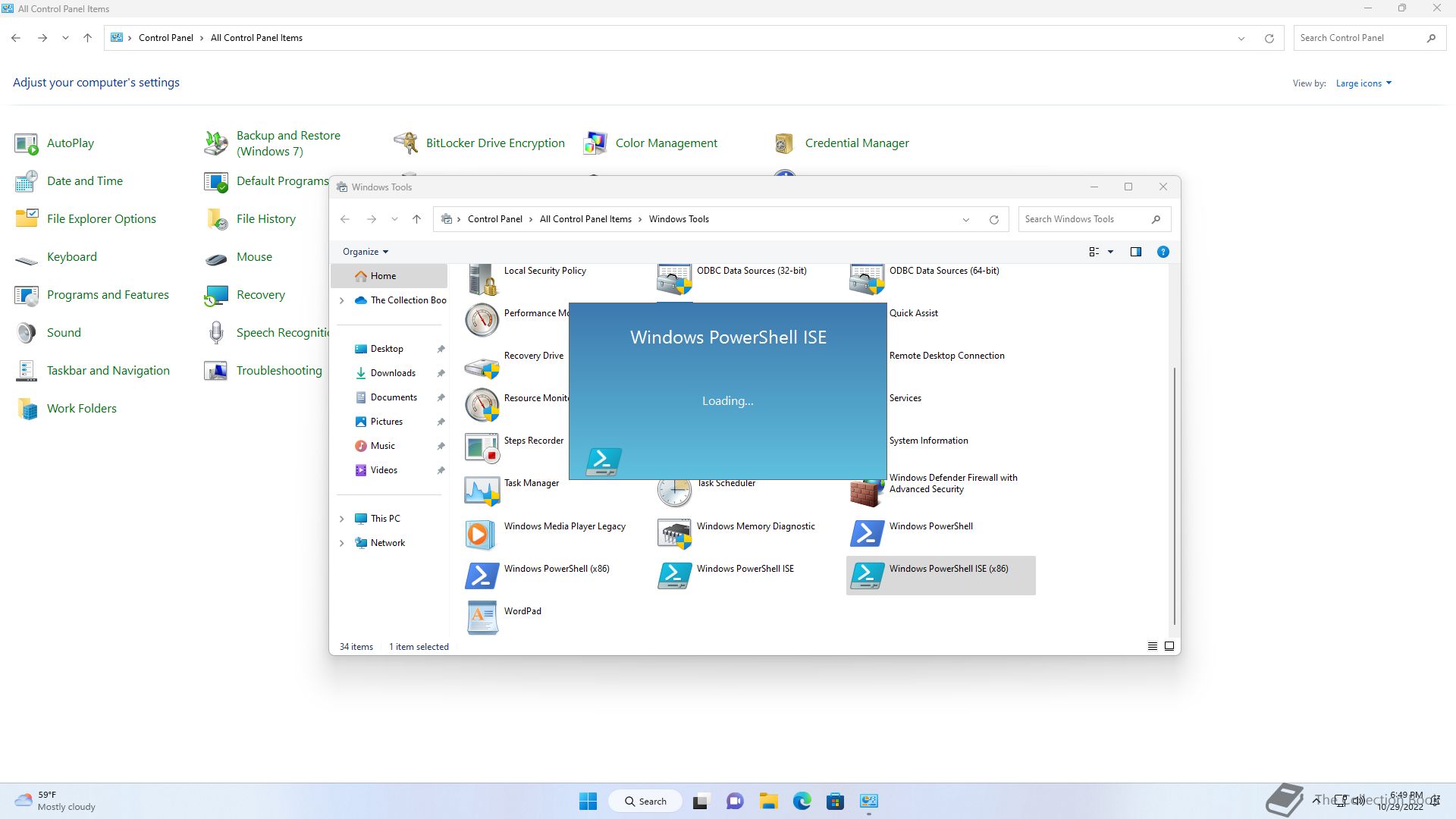1456x819 pixels.
Task: Go up one level in Windows Tools
Action: pos(416,219)
